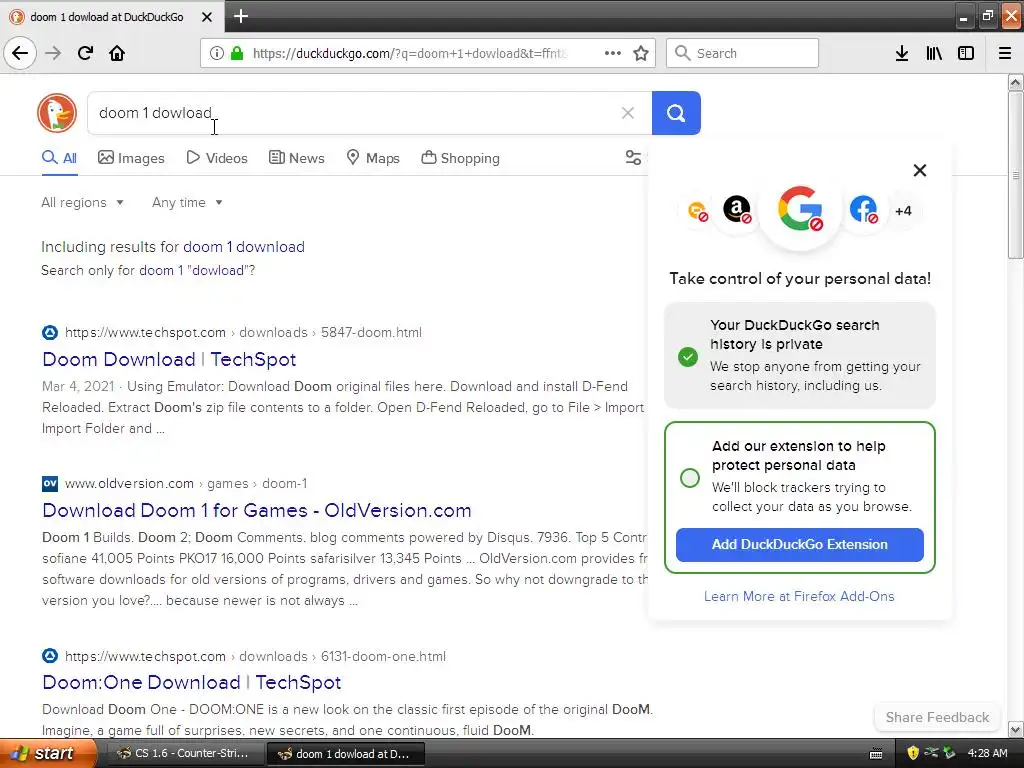Open the Firefox hamburger menu
The width and height of the screenshot is (1024, 768).
coord(1005,53)
